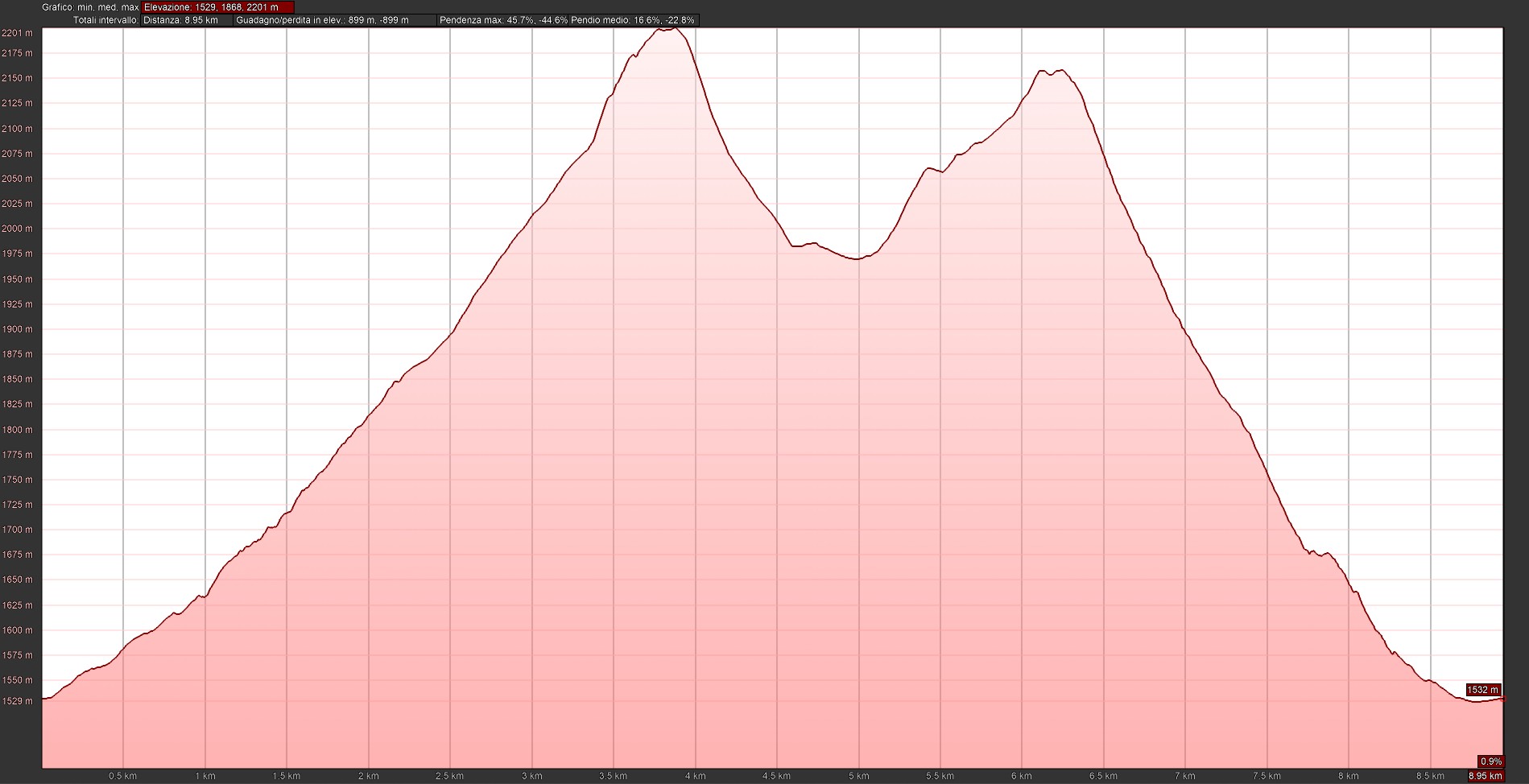Click the 2201 m maximum elevation axis label

tap(17, 33)
